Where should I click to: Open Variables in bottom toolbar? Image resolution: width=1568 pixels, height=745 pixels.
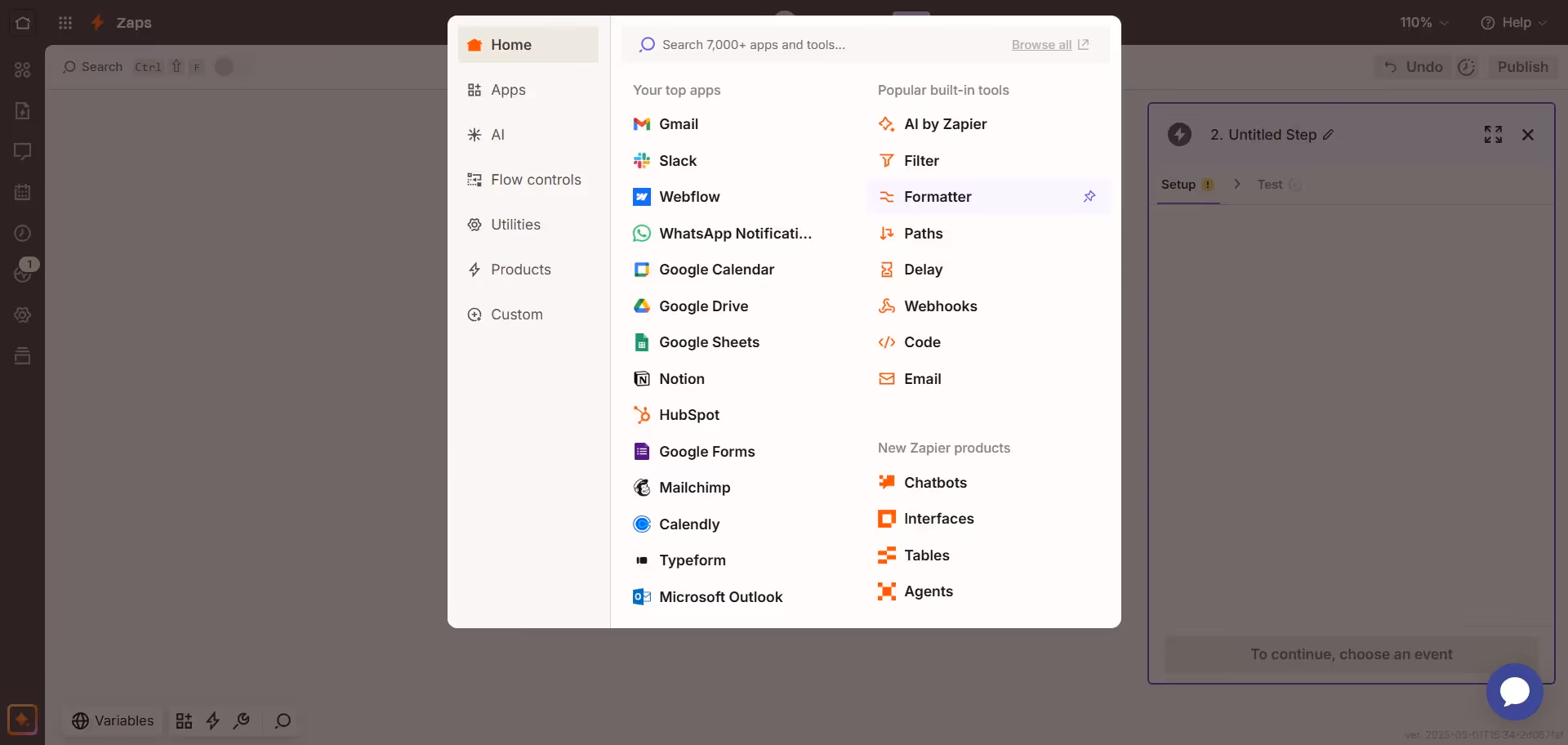(x=113, y=721)
